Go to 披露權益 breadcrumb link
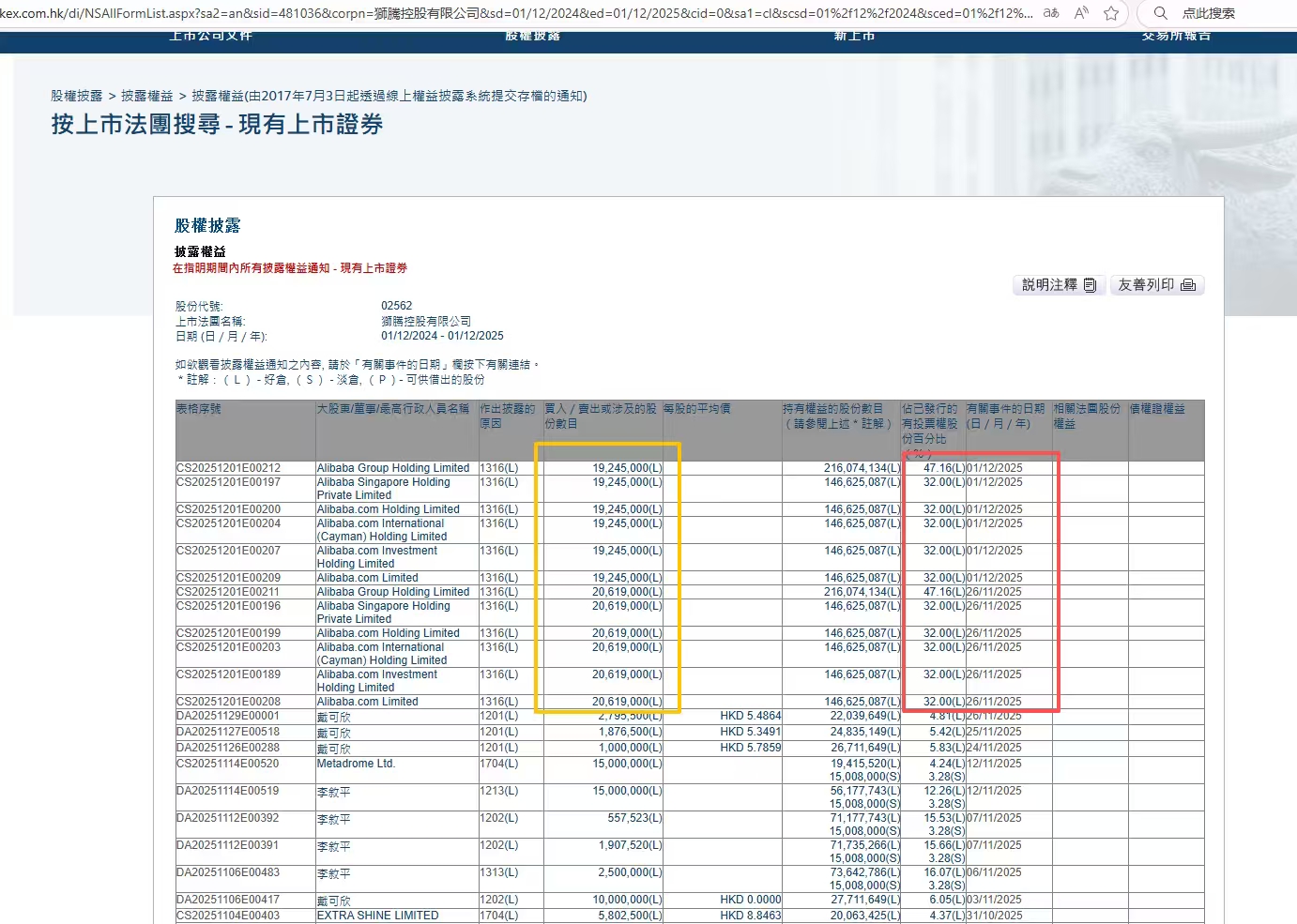This screenshot has width=1297, height=924. 147,96
